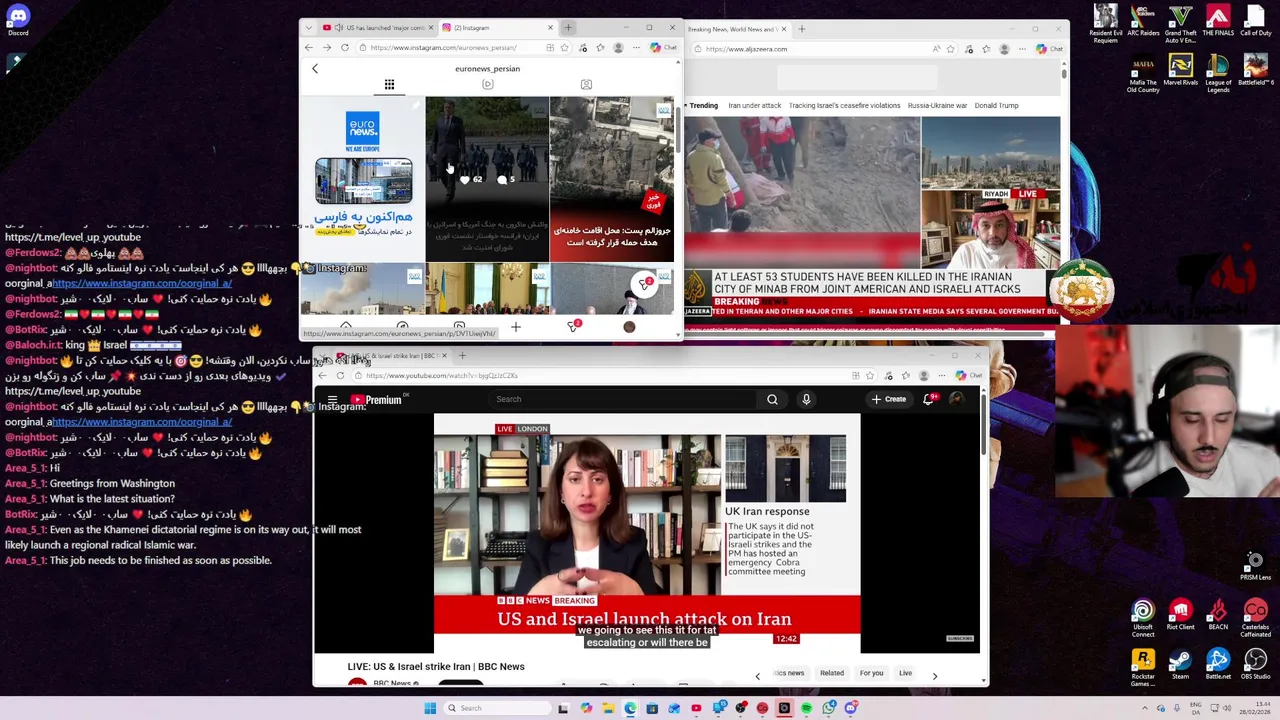
Task: Open YouTube account avatar menu
Action: [x=957, y=399]
